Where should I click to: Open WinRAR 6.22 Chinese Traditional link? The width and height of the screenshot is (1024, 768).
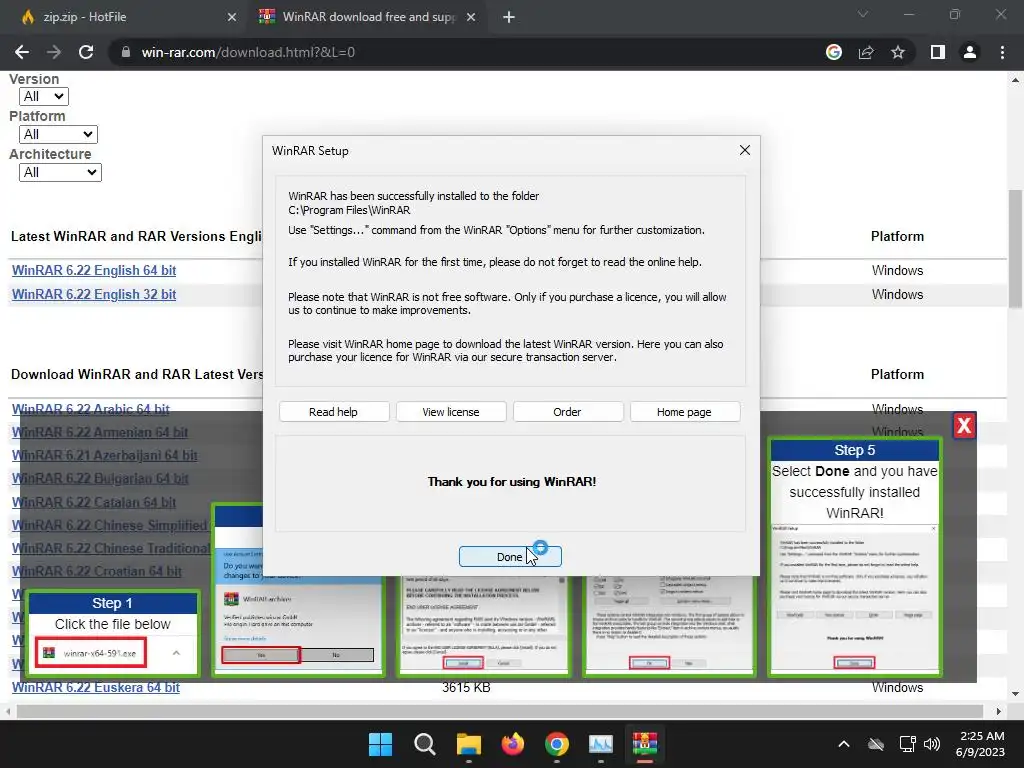tap(111, 548)
